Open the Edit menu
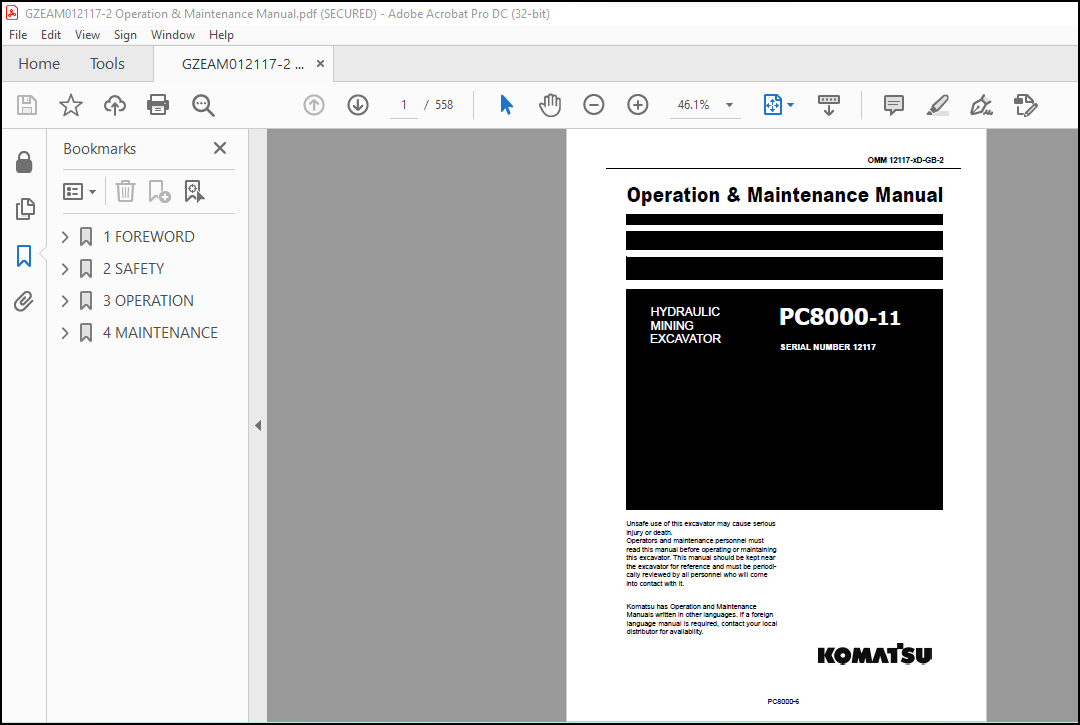 click(50, 34)
